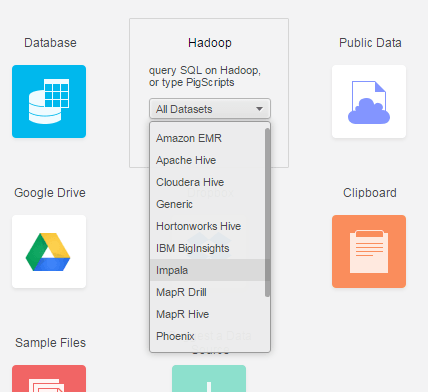This screenshot has width=428, height=392.
Task: Open the Public Data cloud file icon
Action: point(369,101)
